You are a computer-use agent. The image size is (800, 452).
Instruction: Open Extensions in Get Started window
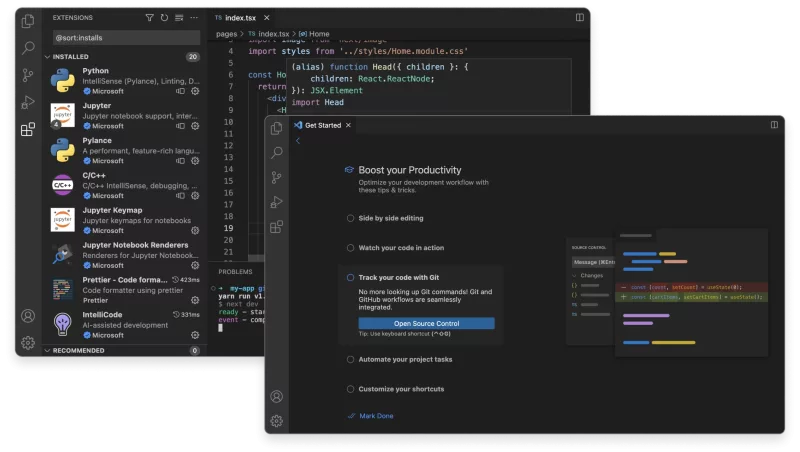(x=277, y=227)
